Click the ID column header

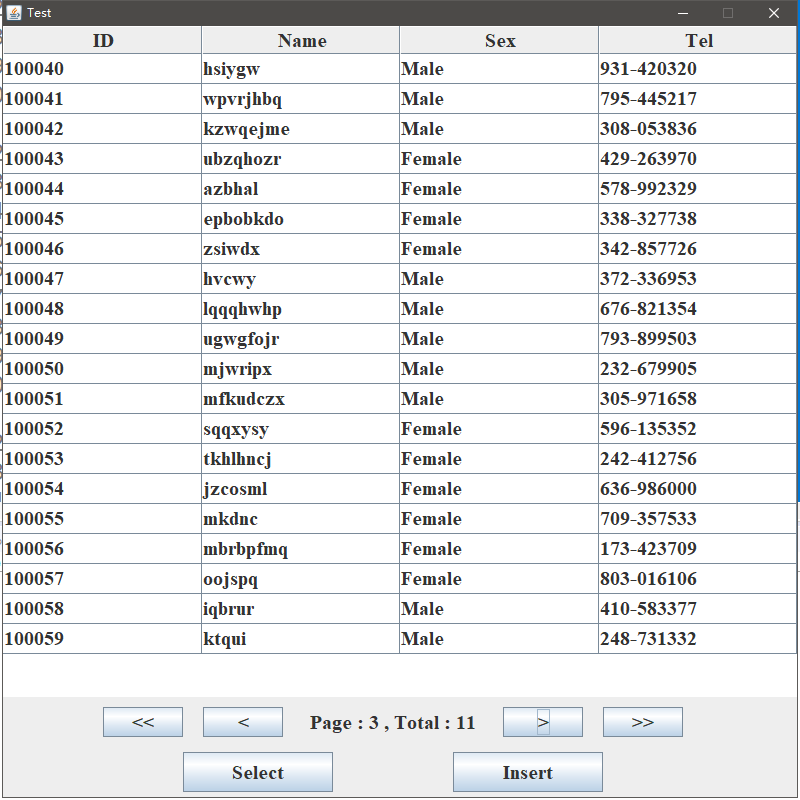coord(102,40)
